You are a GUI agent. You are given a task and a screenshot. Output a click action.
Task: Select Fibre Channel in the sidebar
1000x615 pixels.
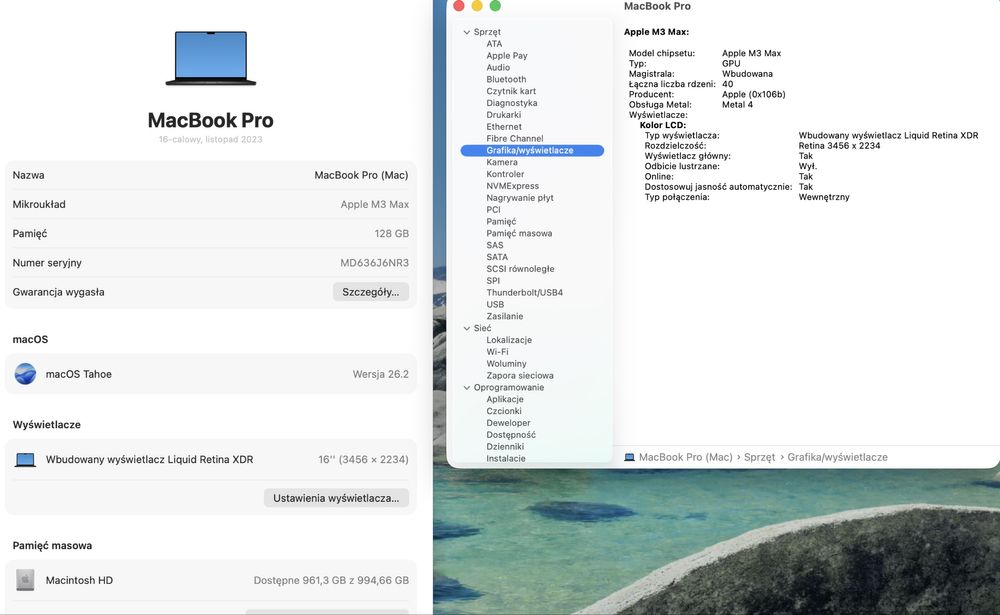pyautogui.click(x=515, y=138)
